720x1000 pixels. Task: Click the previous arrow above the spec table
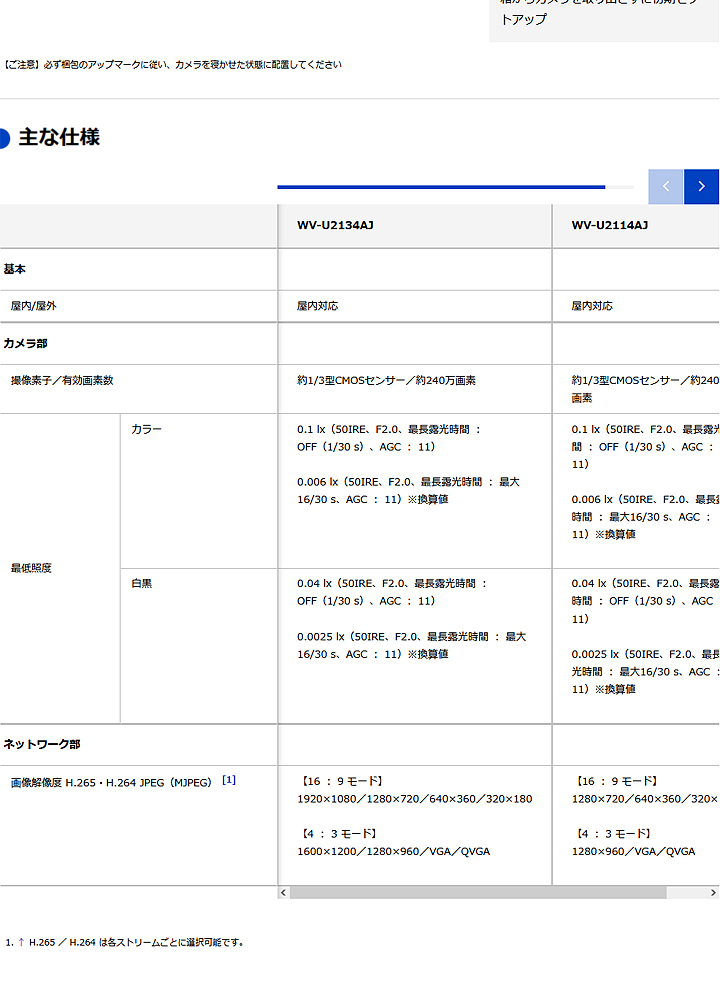pos(666,186)
